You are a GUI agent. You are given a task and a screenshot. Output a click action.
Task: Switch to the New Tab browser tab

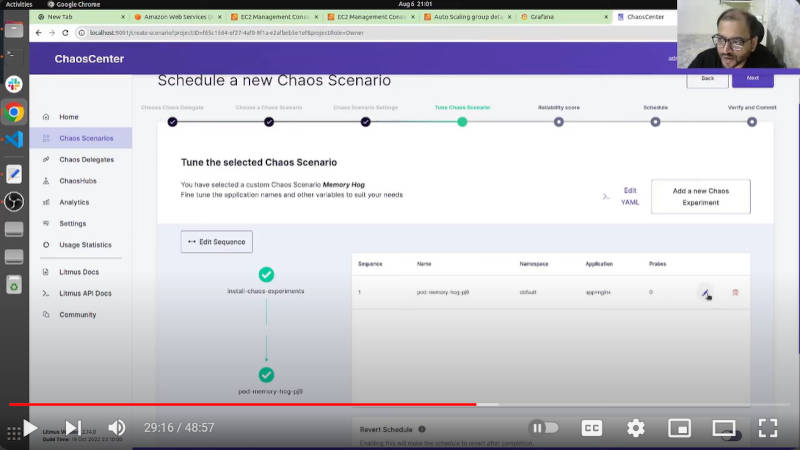pos(81,17)
